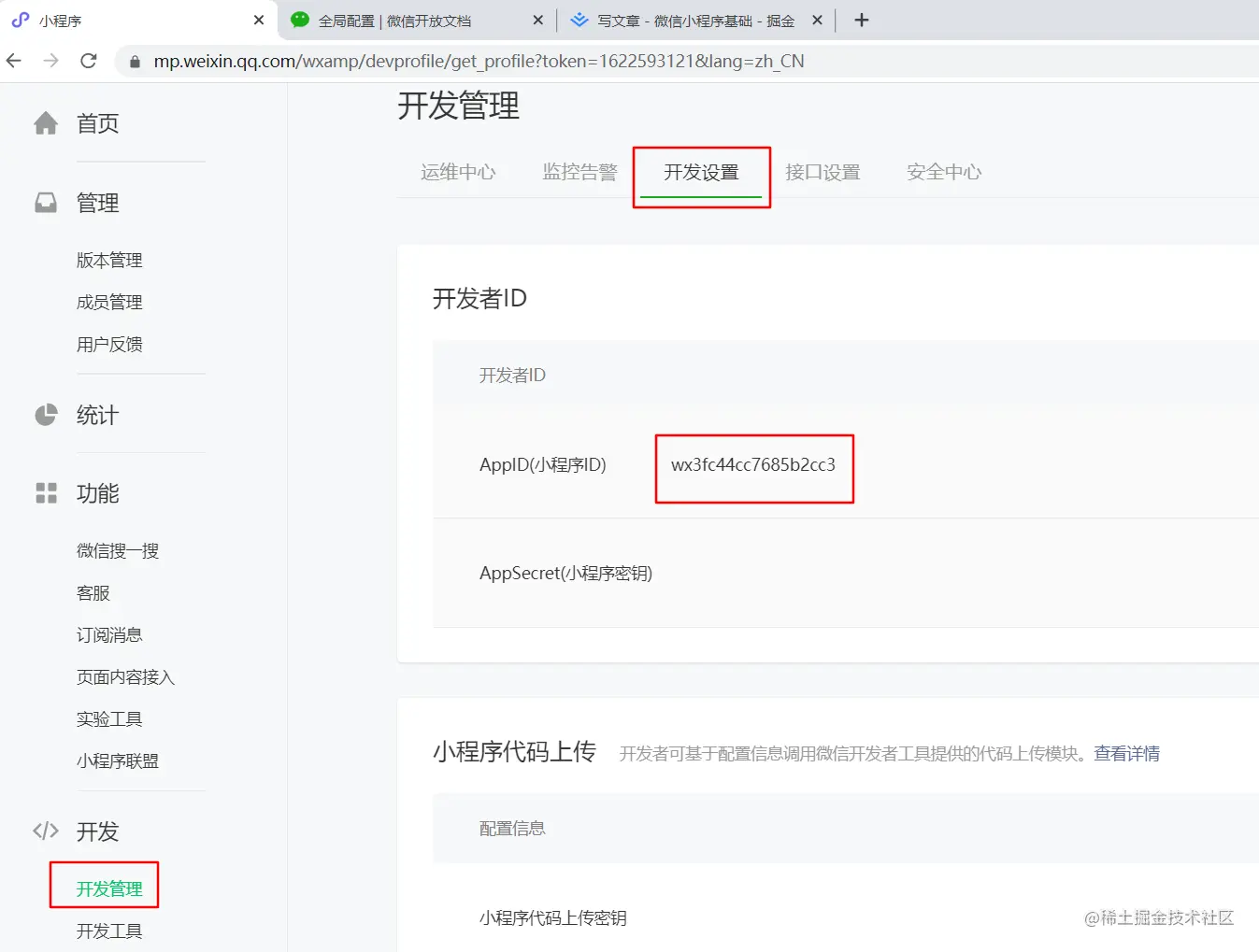Go to 首页 in the sidebar

pyautogui.click(x=97, y=123)
